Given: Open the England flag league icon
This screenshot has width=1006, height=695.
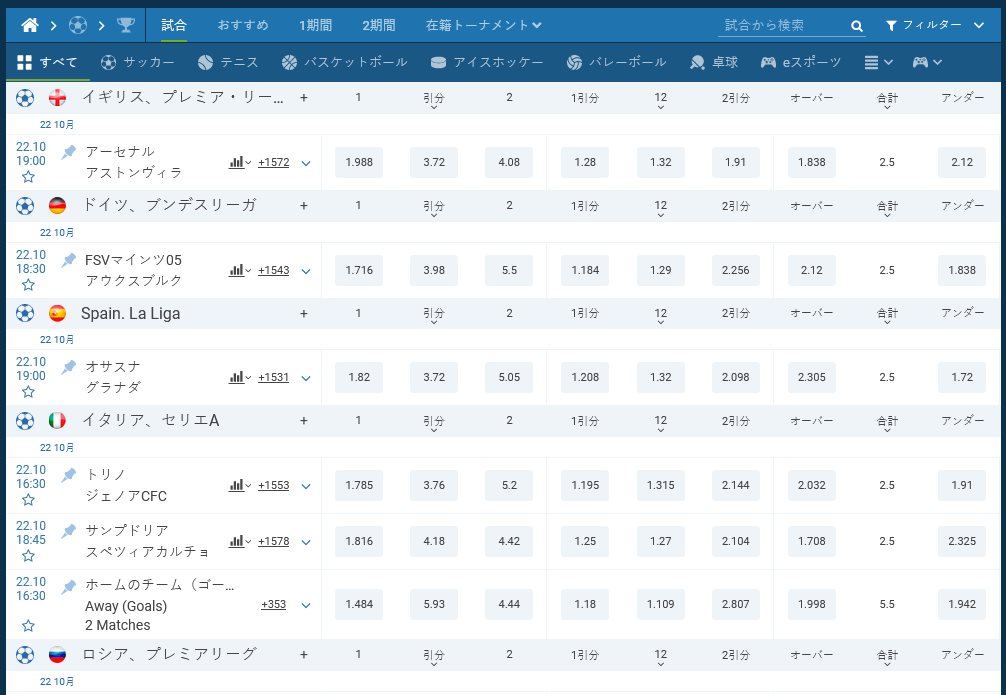Looking at the screenshot, I should point(57,98).
